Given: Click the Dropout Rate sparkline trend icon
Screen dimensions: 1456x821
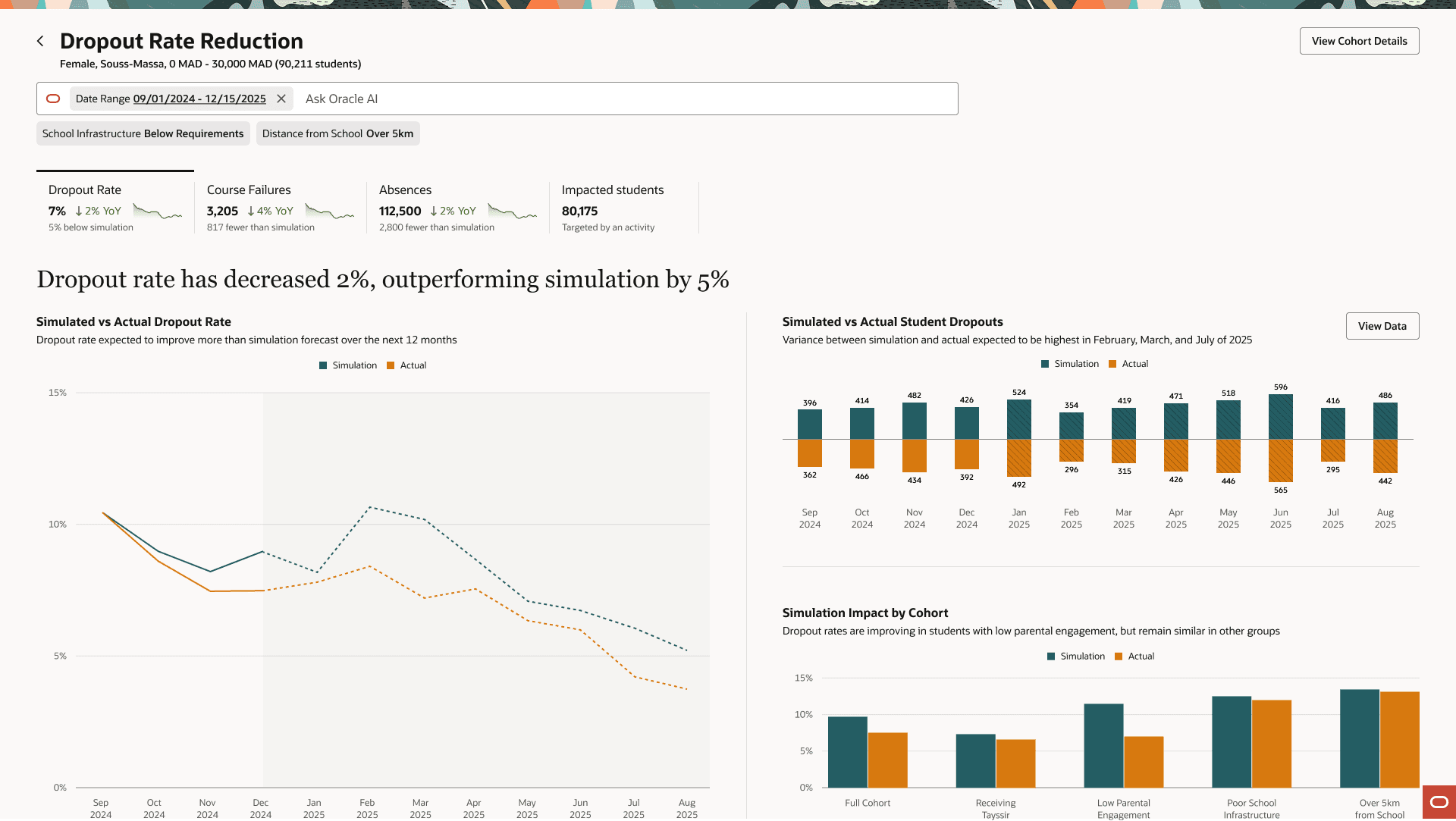Looking at the screenshot, I should pyautogui.click(x=158, y=212).
